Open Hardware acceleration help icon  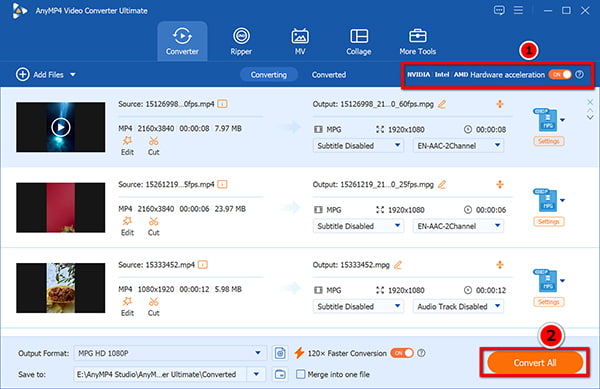tap(580, 74)
